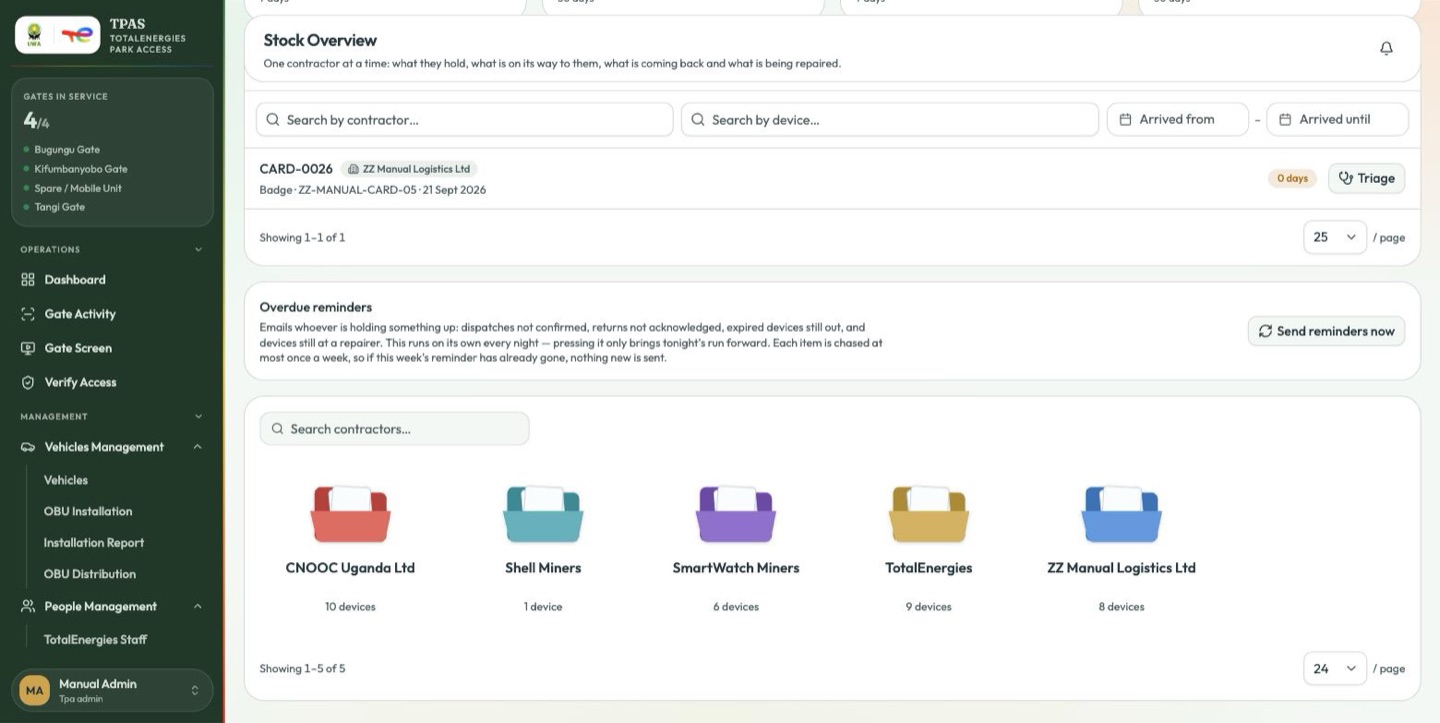Click the Gate Screen monitor icon

pos(28,348)
